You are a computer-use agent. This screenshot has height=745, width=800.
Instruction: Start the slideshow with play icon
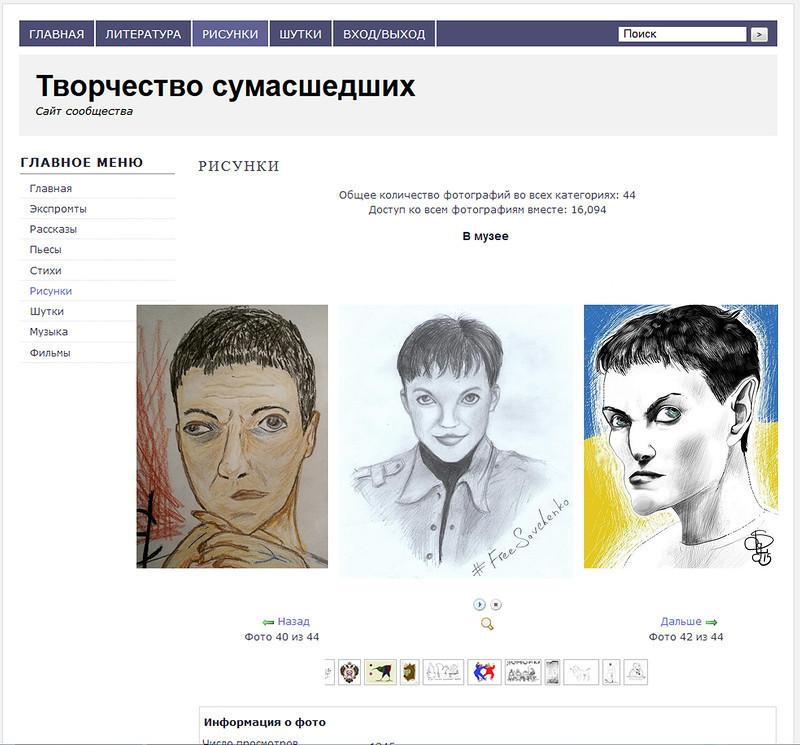click(479, 605)
